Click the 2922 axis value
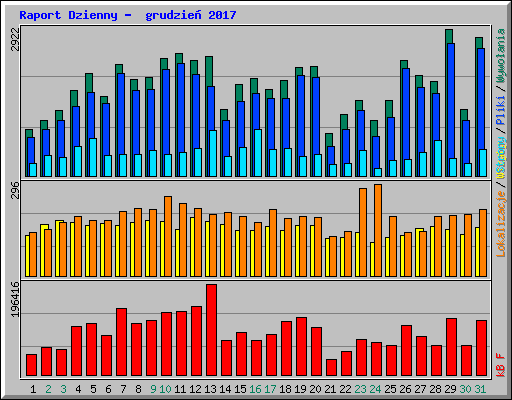The image size is (512, 400). pyautogui.click(x=16, y=39)
